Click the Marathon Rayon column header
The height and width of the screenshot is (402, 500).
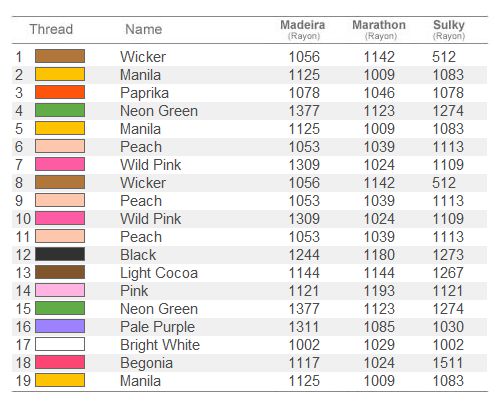point(379,30)
